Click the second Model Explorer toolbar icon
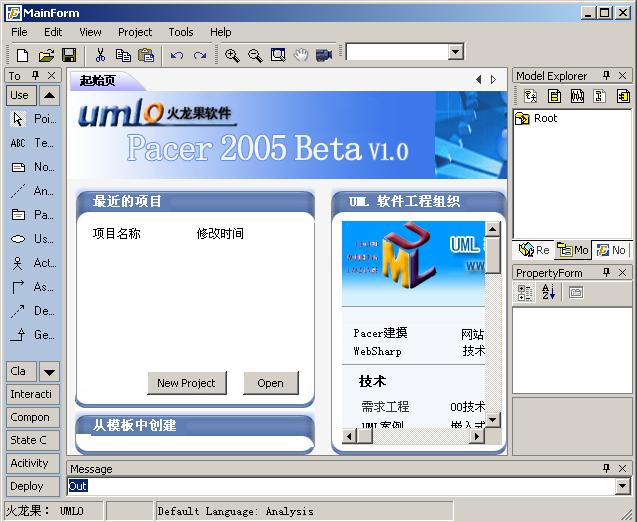Screen dimensions: 637x522 tap(554, 96)
